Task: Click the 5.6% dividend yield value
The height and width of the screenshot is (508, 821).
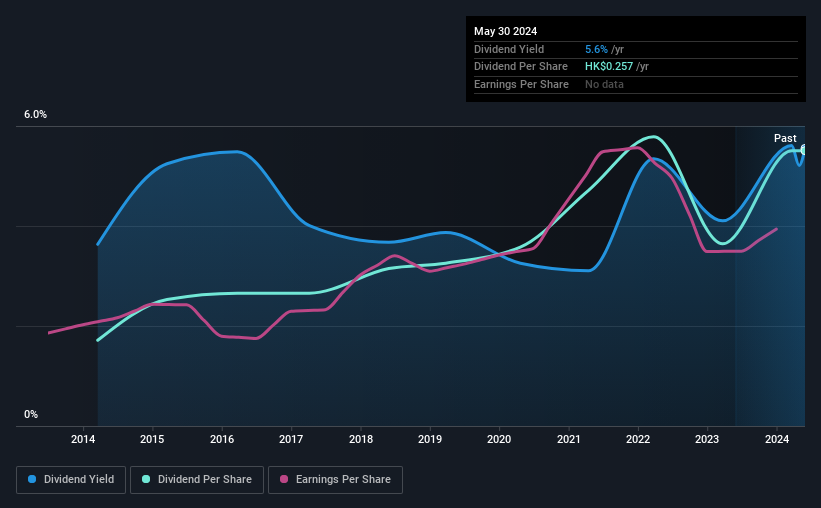Action: [596, 49]
